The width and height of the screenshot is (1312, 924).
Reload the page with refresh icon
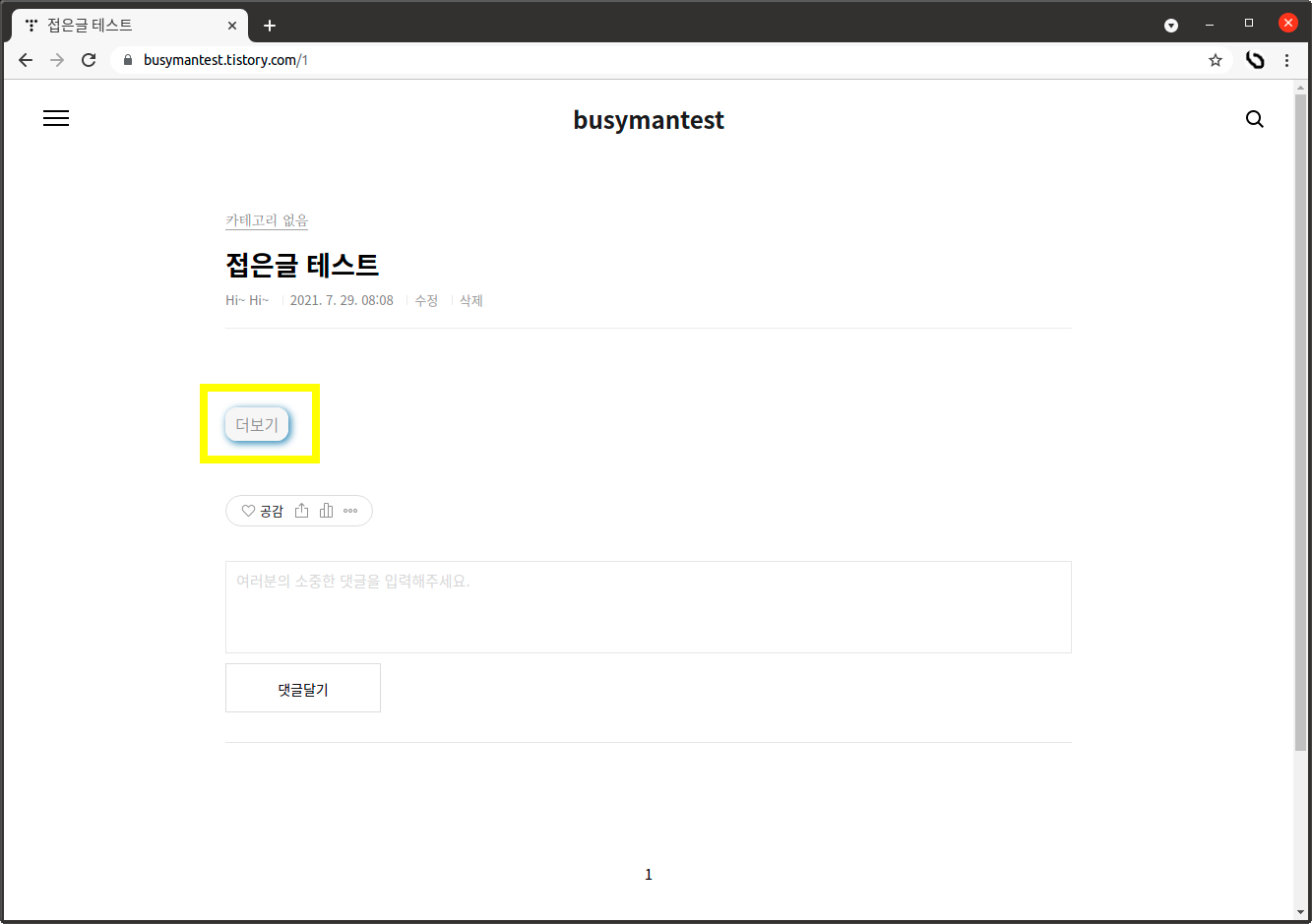click(89, 60)
